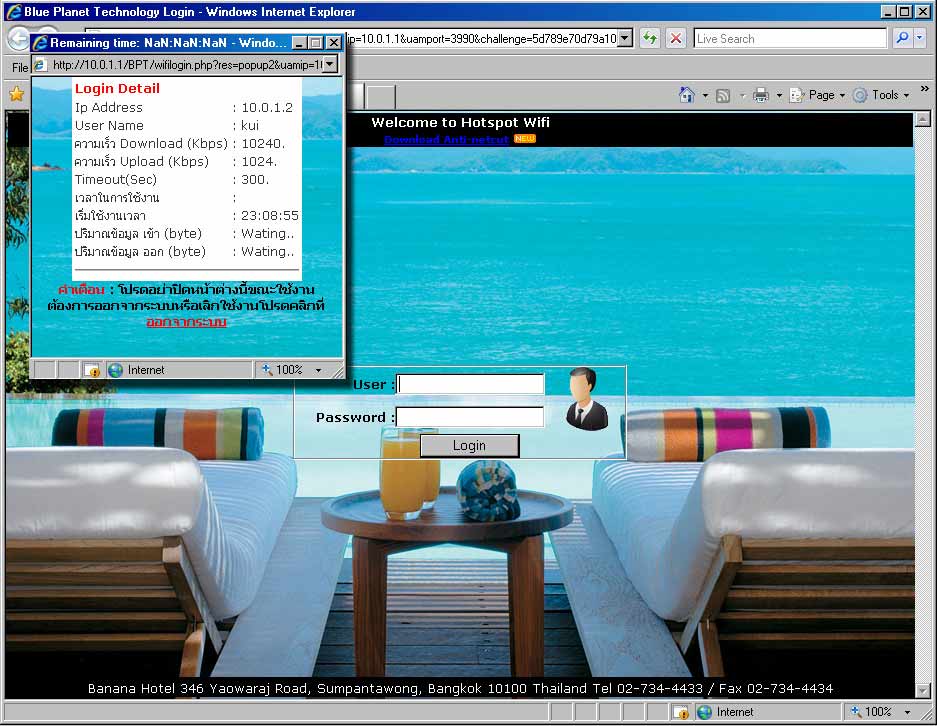The height and width of the screenshot is (726, 937).
Task: Click the start time value 23:08:55
Action: [x=270, y=216]
